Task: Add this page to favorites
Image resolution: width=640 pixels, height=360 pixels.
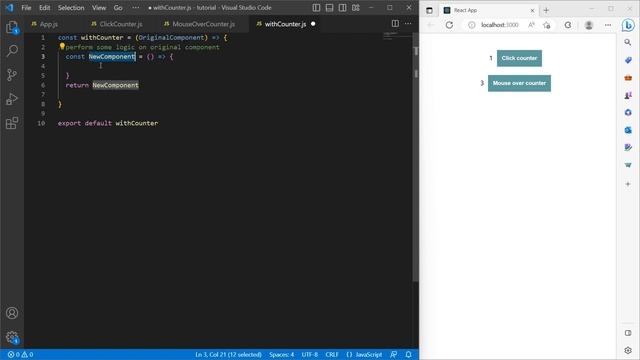Action: coord(547,25)
